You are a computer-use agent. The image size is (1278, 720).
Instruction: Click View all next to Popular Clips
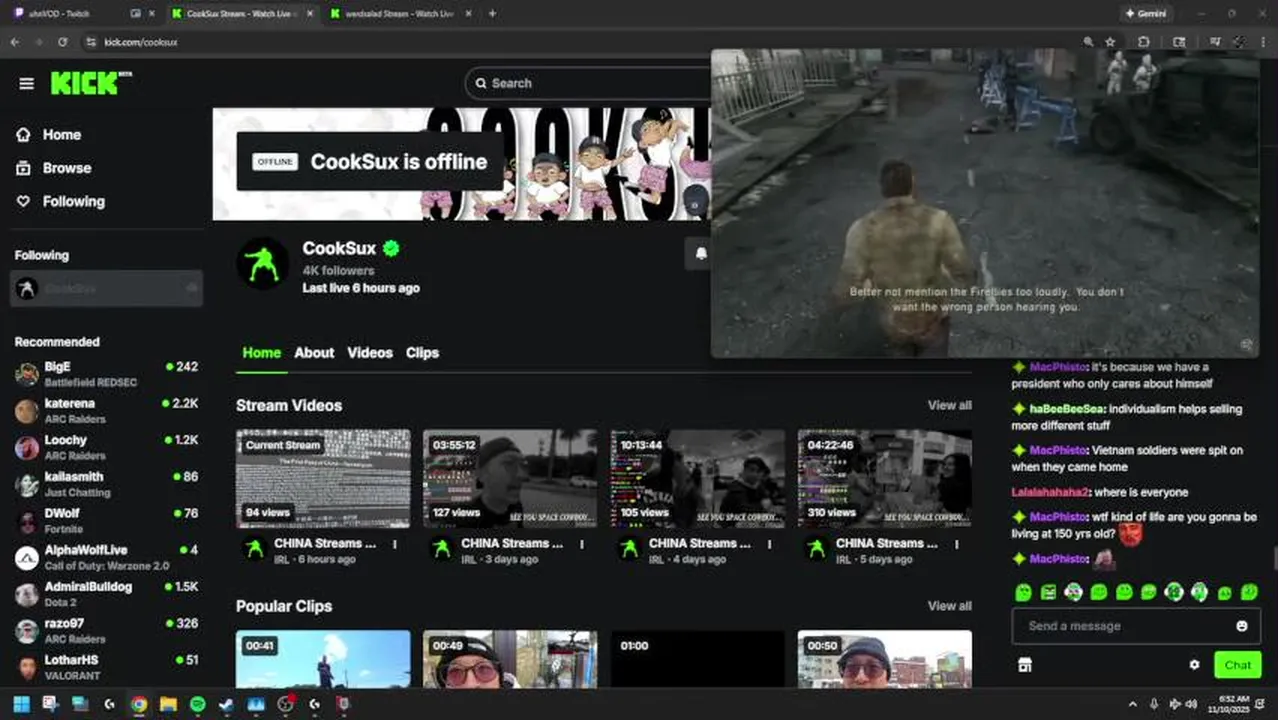949,606
